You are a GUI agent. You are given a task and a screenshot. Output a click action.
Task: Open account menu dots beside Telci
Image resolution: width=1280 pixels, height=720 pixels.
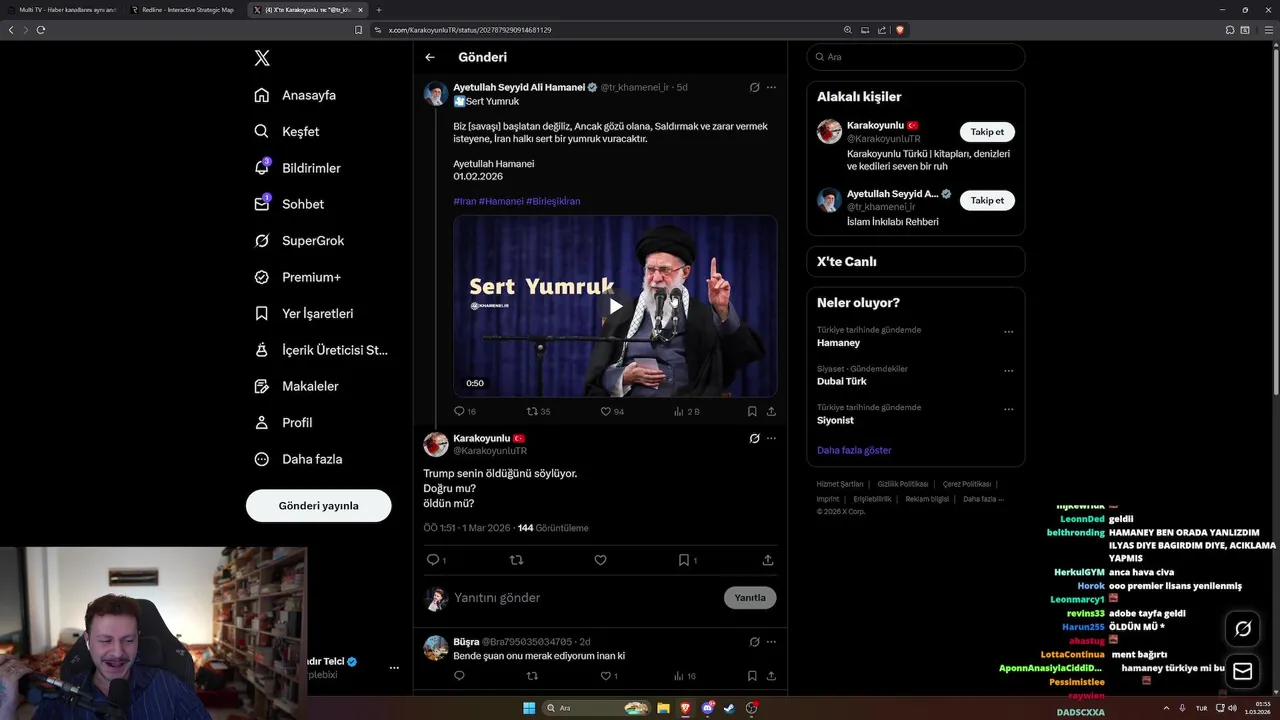394,668
